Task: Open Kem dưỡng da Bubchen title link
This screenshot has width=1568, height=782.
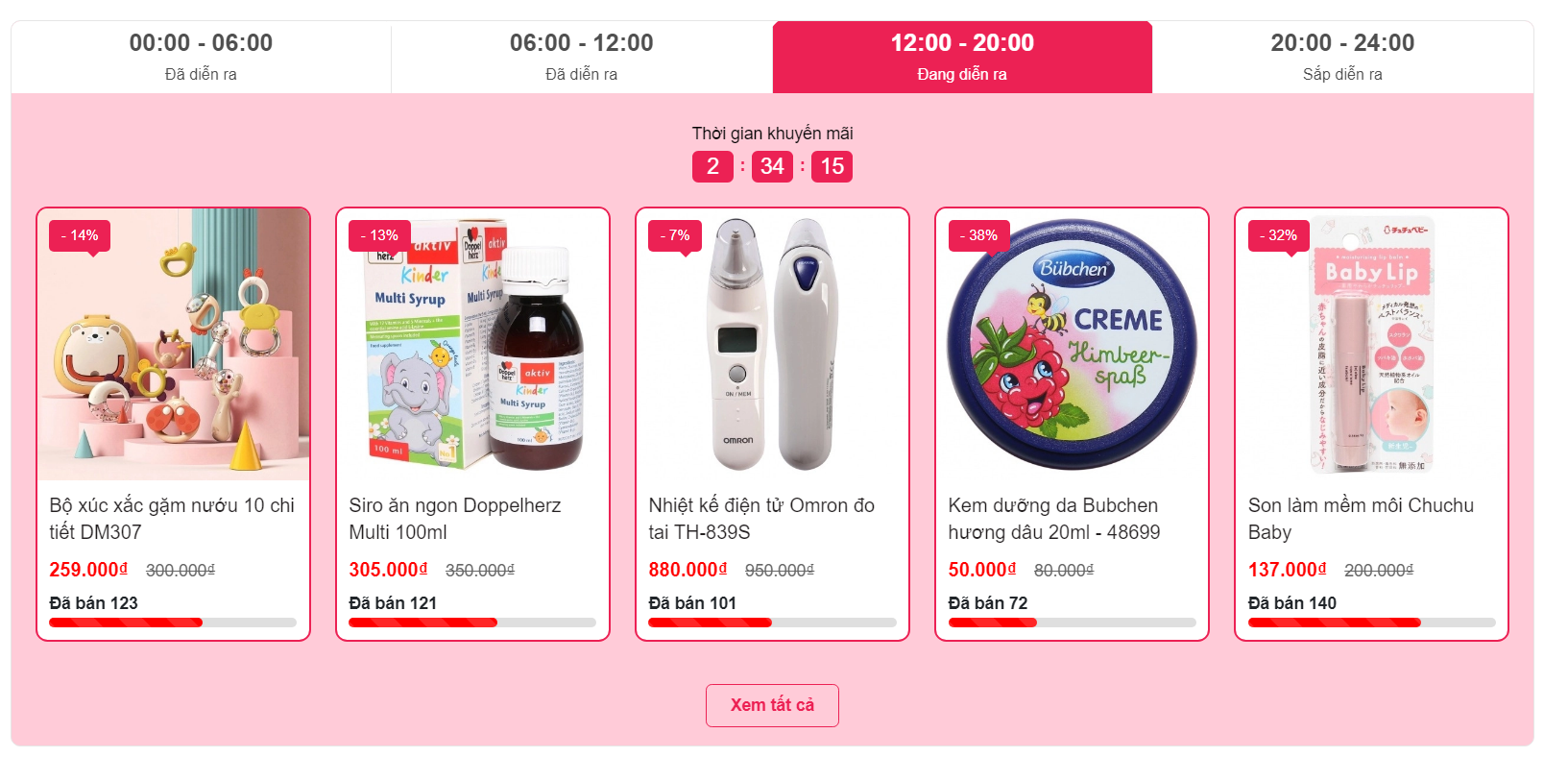Action: (x=1054, y=519)
